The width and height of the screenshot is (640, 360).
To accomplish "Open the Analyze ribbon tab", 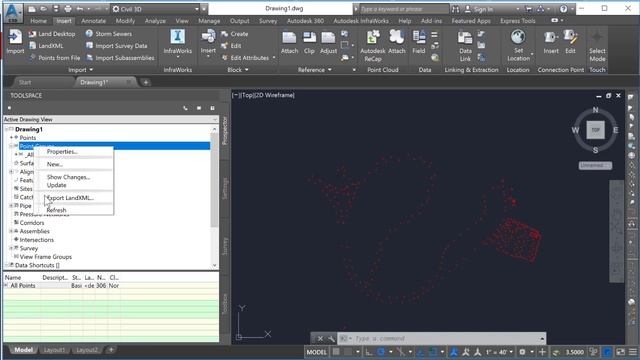I will tap(155, 21).
